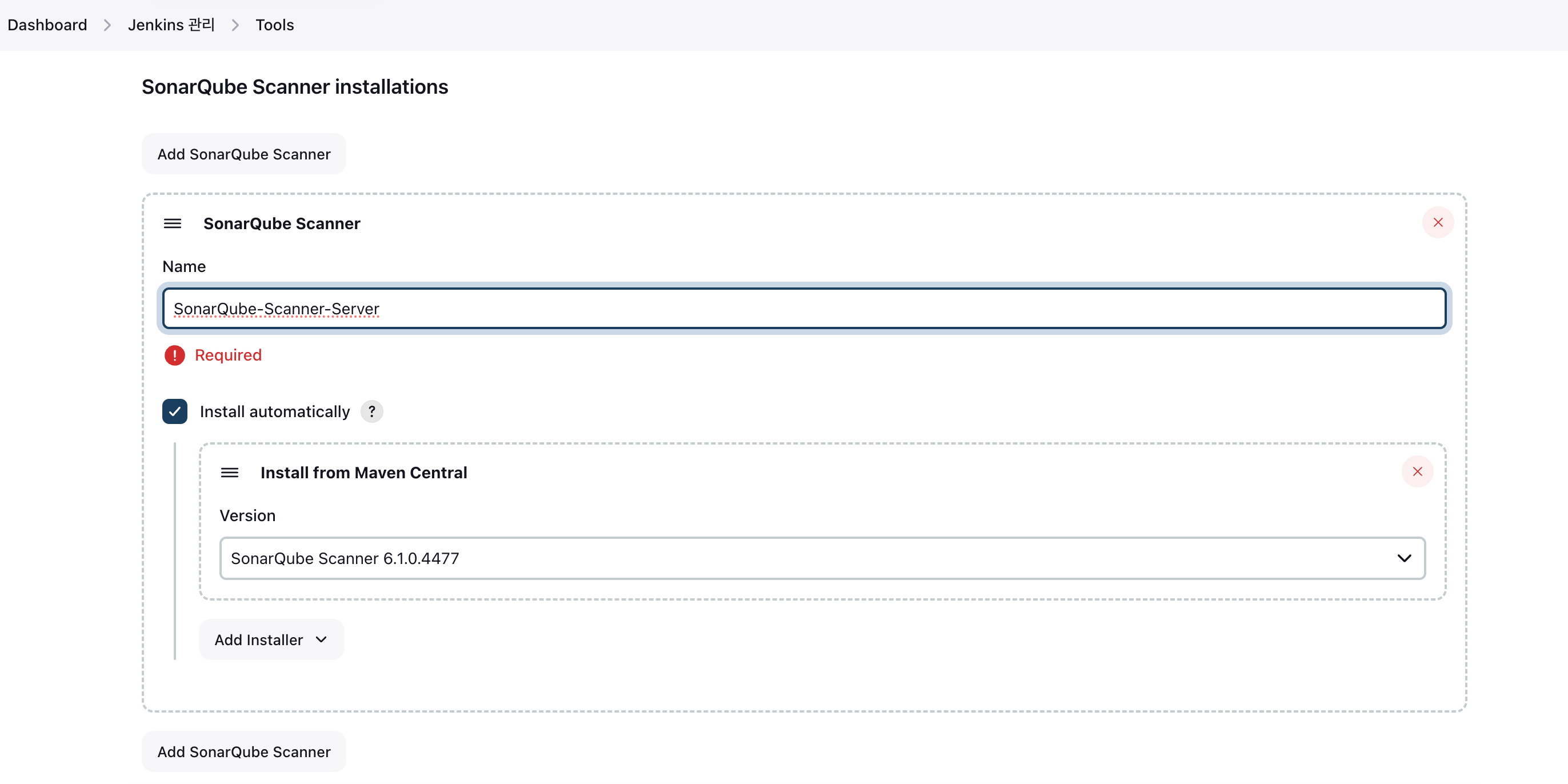Click the red Required error icon
The image size is (1568, 784).
pos(174,355)
